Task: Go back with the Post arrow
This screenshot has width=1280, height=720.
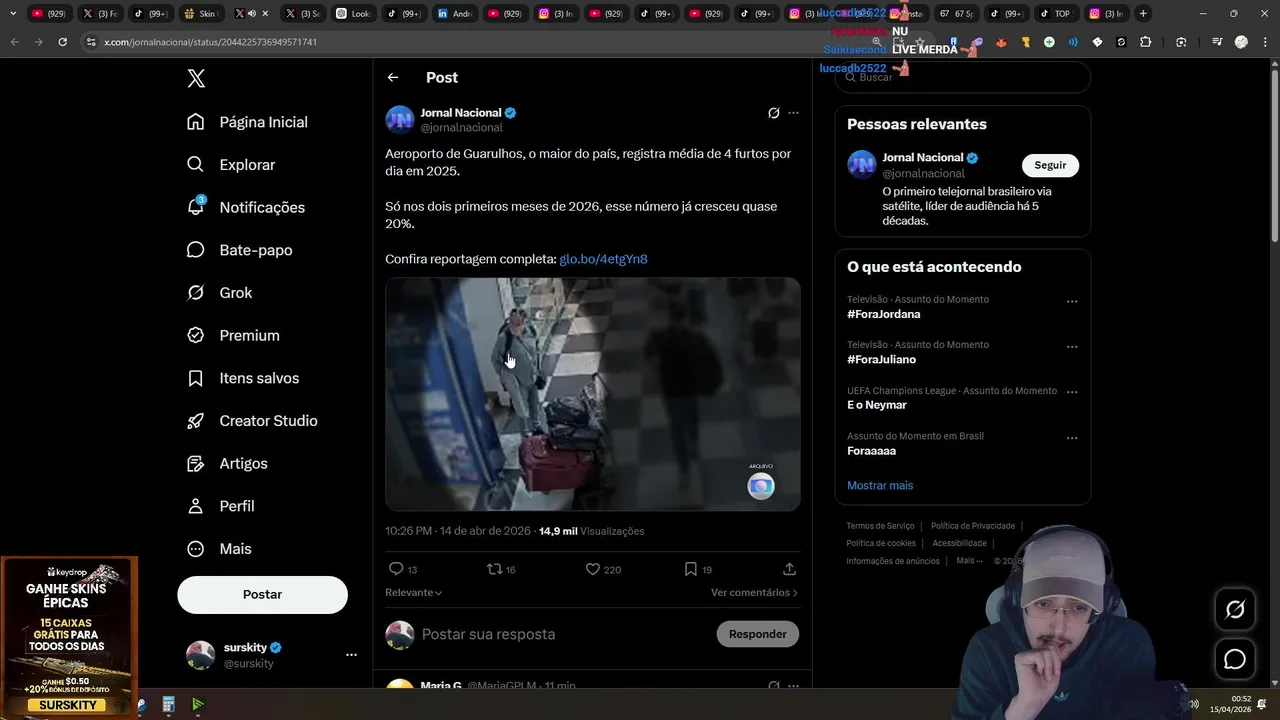Action: point(393,77)
